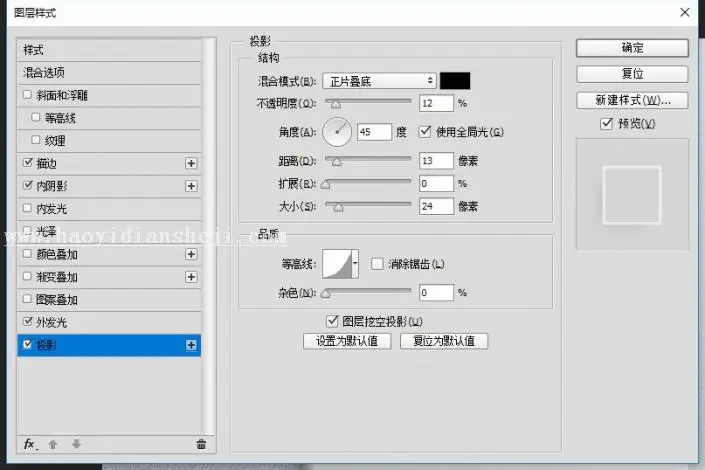The width and height of the screenshot is (705, 470).
Task: Open the black shadow color swatch
Action: pos(455,81)
